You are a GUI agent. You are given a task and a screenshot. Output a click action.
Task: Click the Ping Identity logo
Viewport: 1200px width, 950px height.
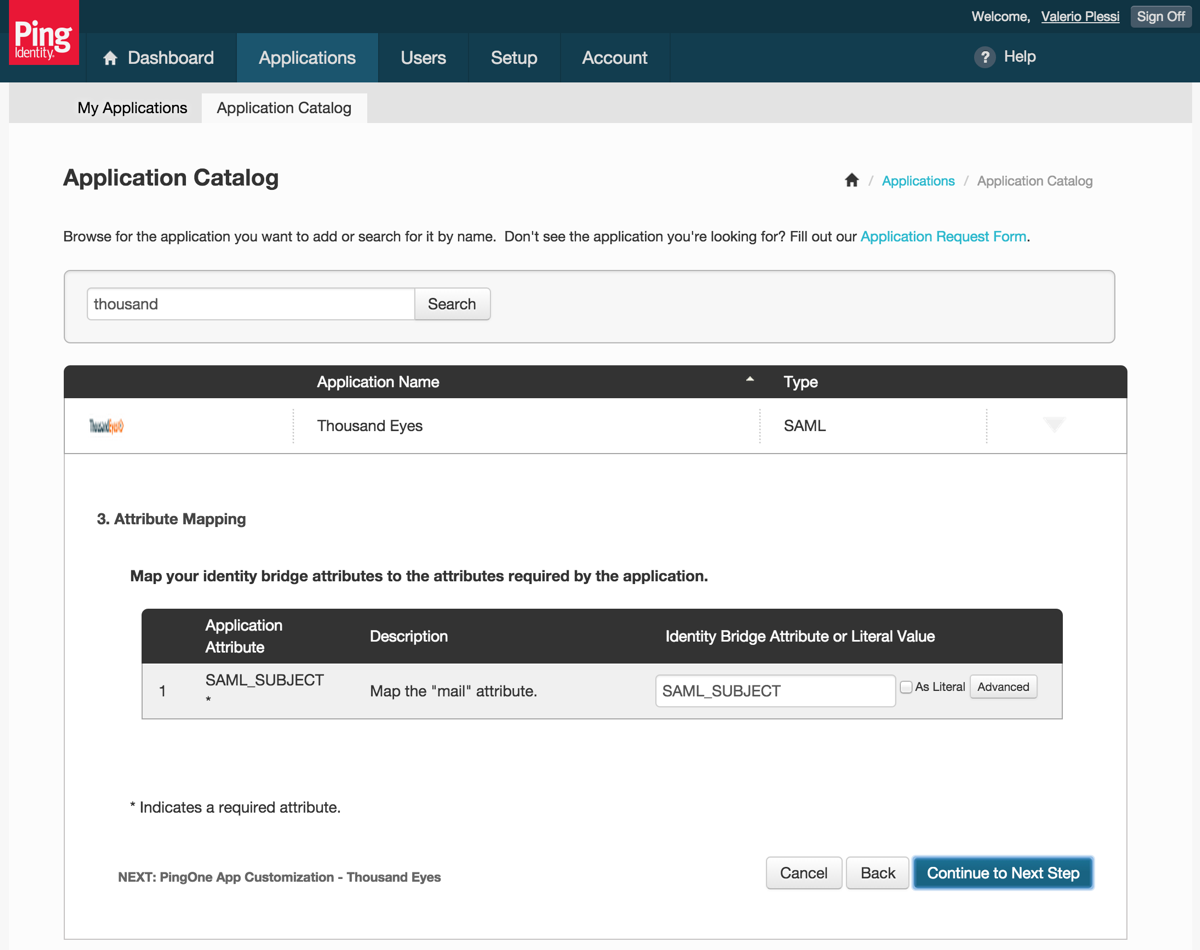click(44, 33)
